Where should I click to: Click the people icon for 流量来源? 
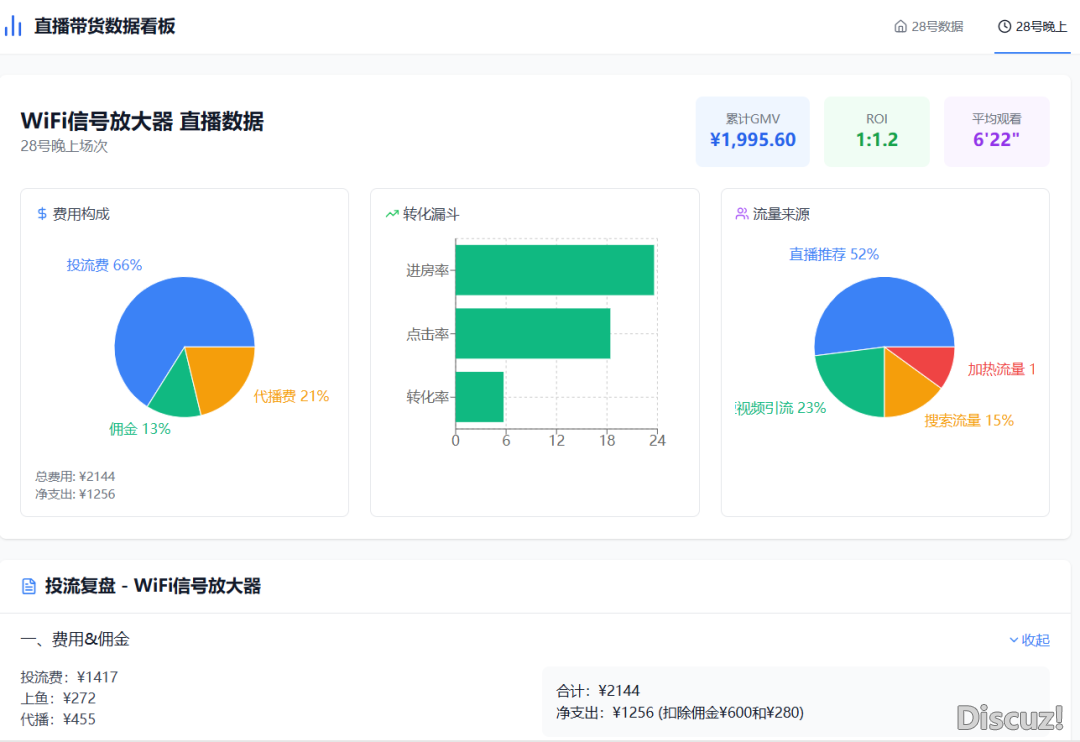(742, 214)
